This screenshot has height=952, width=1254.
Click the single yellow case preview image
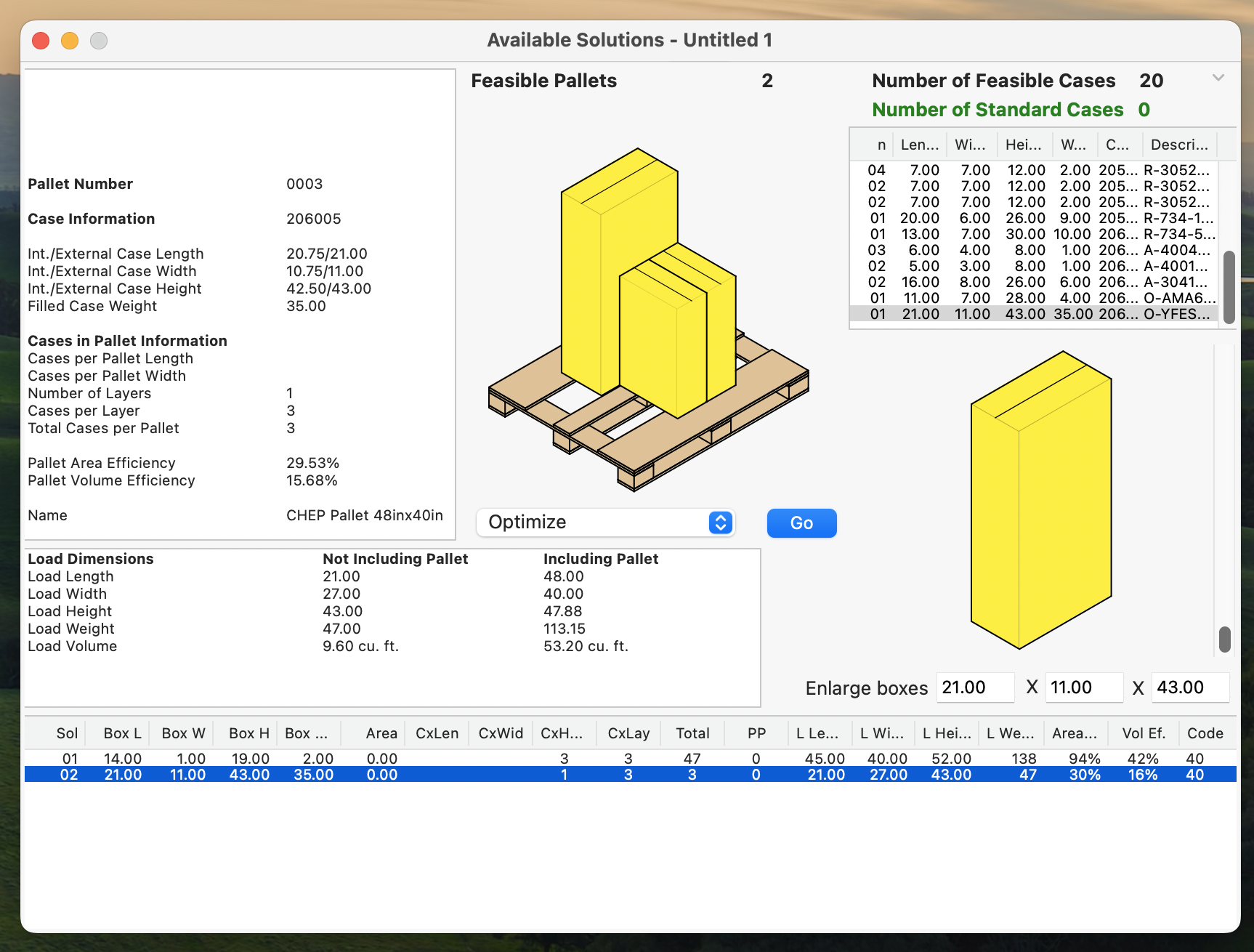tap(1041, 500)
